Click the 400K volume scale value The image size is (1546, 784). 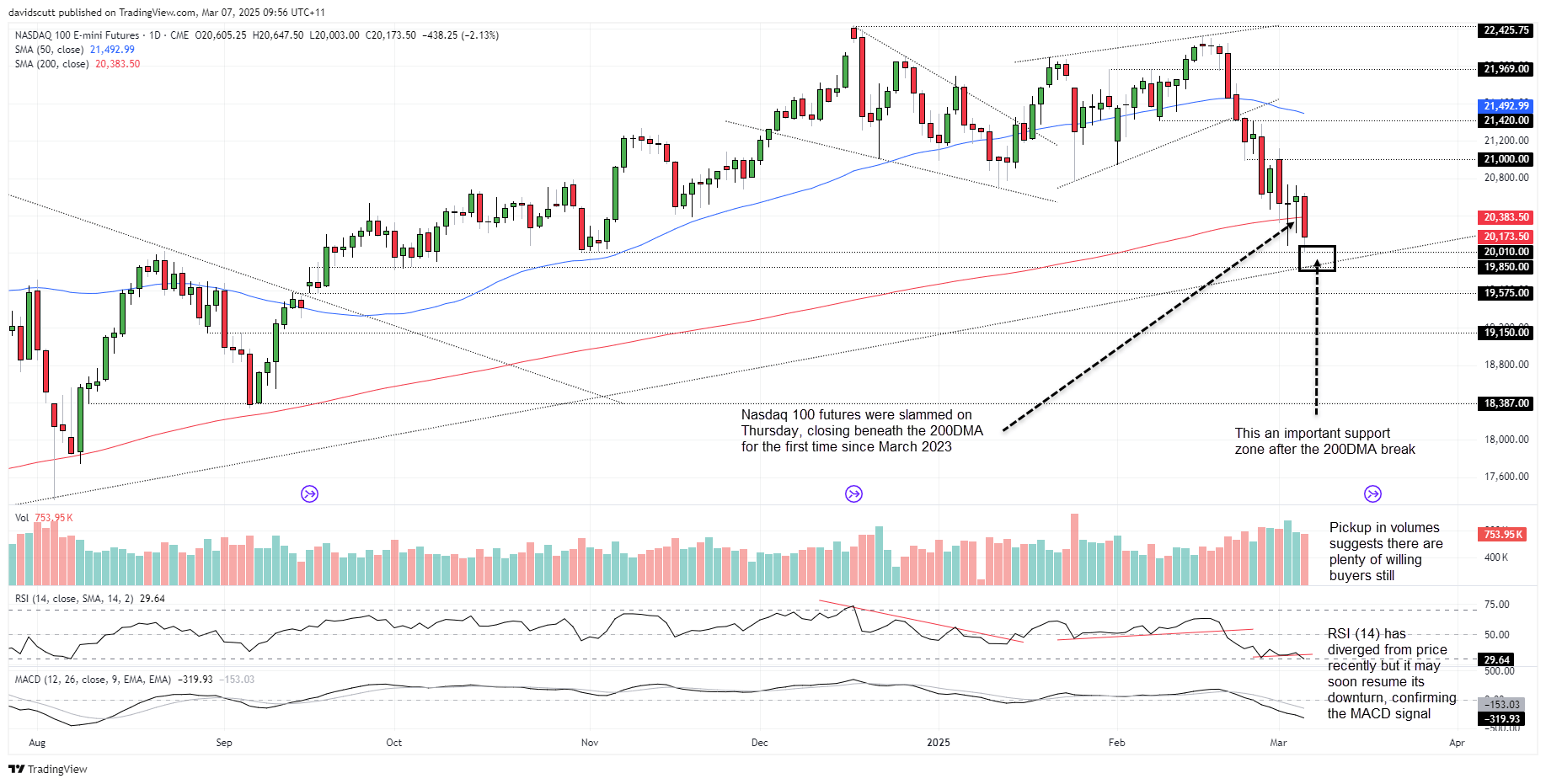[x=1496, y=557]
